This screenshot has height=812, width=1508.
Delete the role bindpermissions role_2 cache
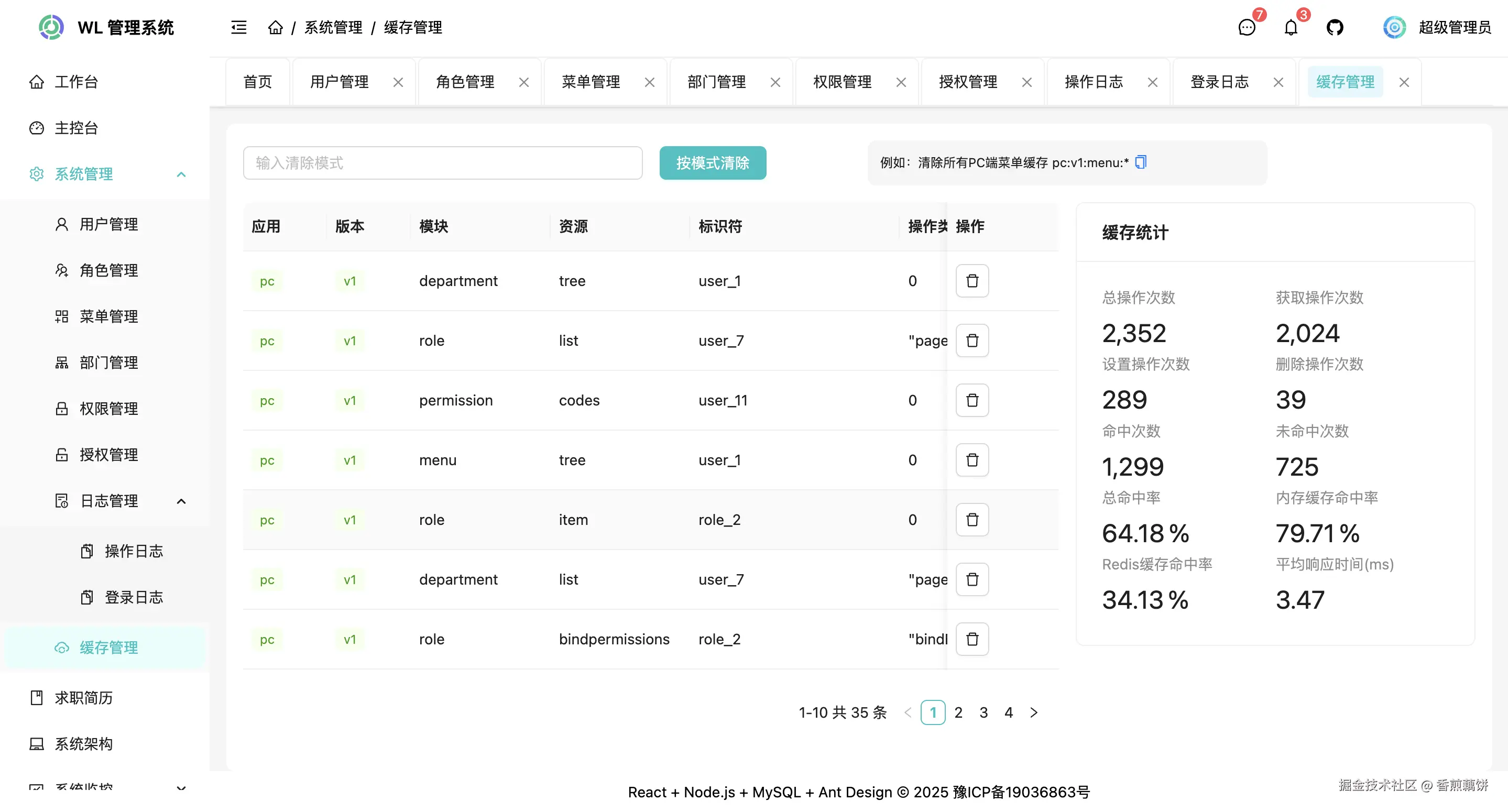(972, 639)
